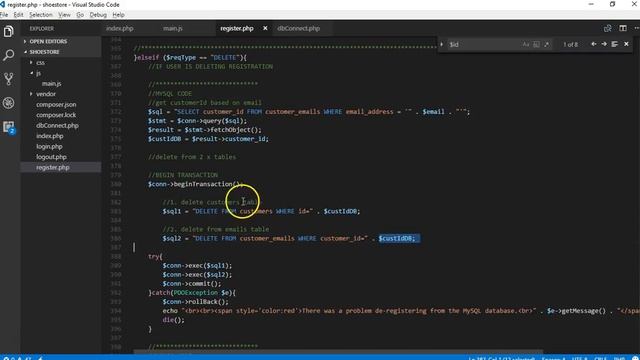
Task: Open the Selection menu
Action: (x=41, y=15)
